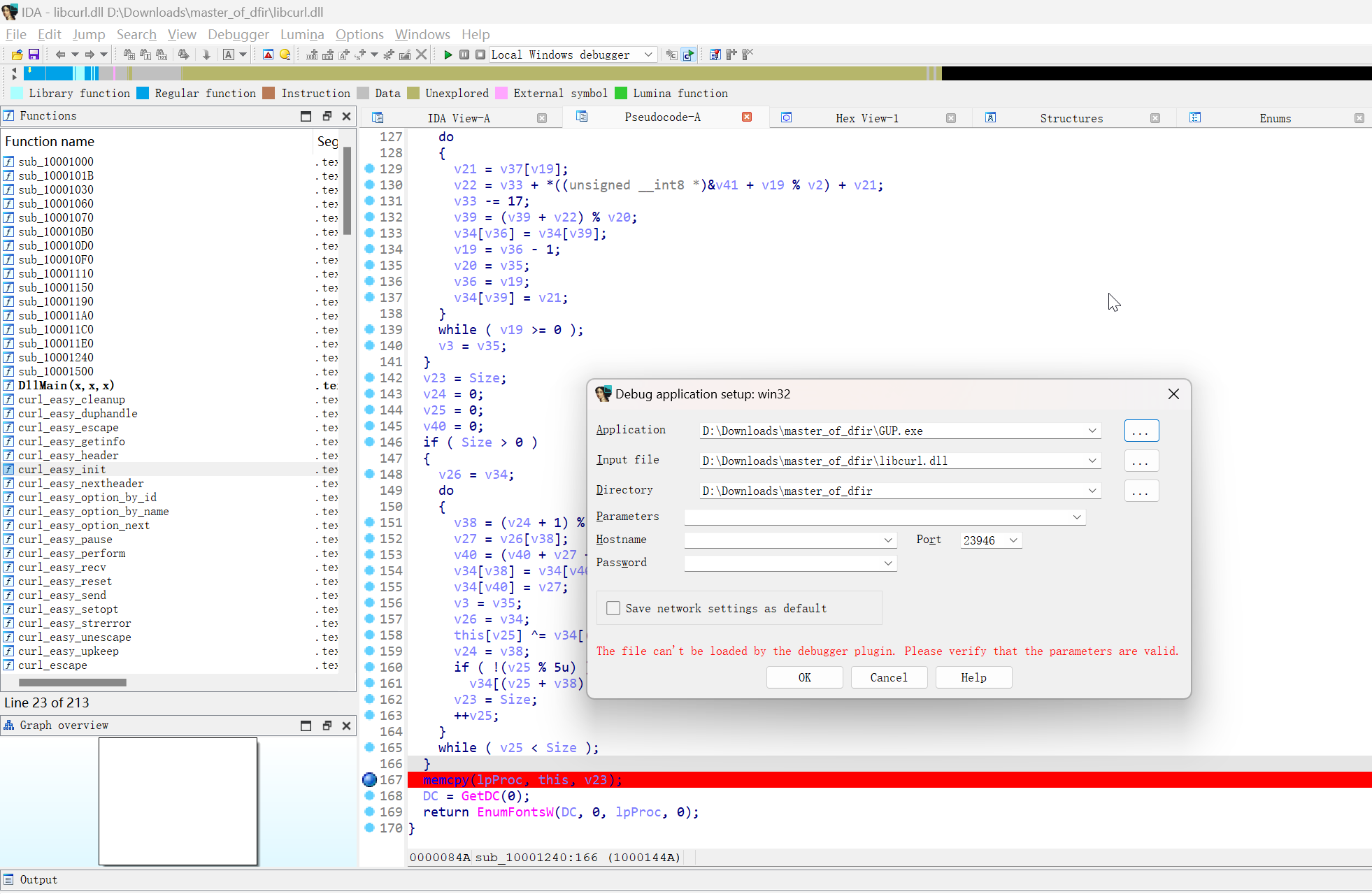Expand the Parameters dropdown
The image size is (1372, 894).
pyautogui.click(x=1077, y=517)
